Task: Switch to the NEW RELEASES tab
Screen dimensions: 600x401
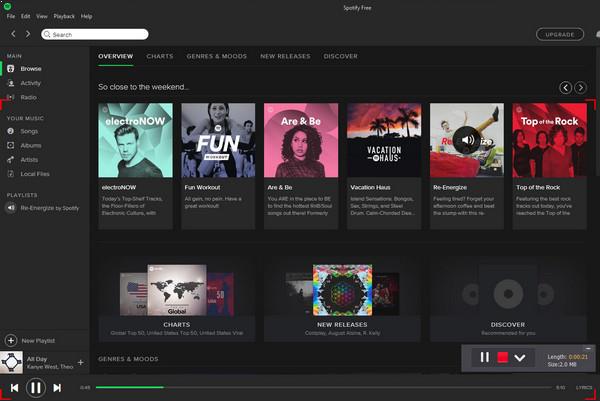Action: (285, 56)
